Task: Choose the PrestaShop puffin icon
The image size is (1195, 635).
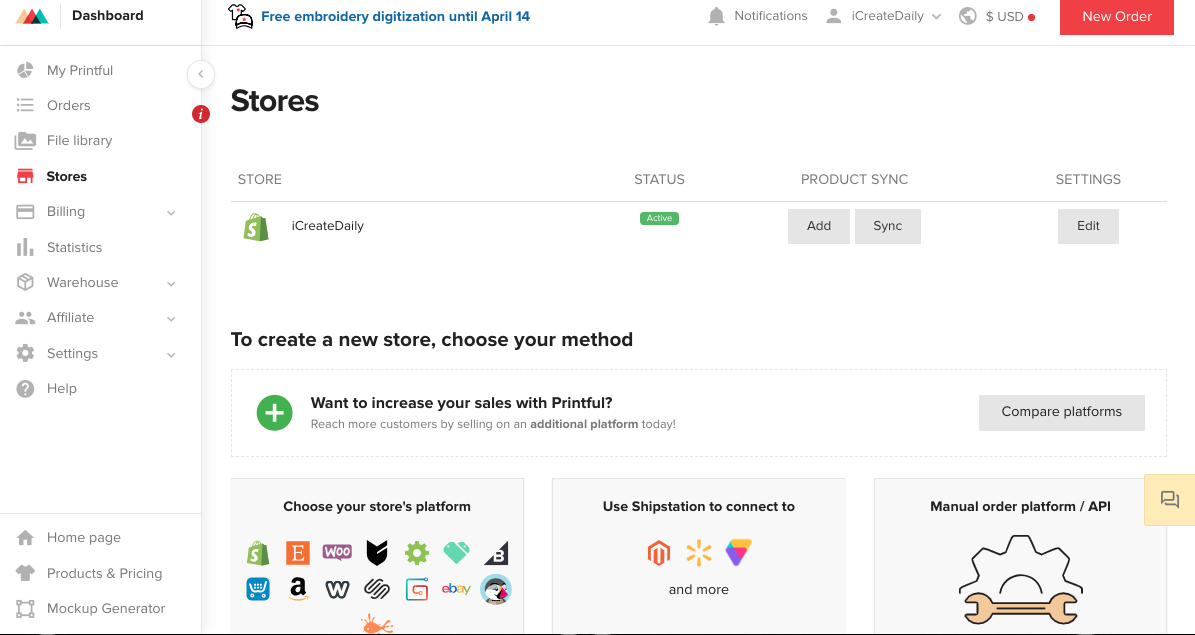Action: pos(496,589)
